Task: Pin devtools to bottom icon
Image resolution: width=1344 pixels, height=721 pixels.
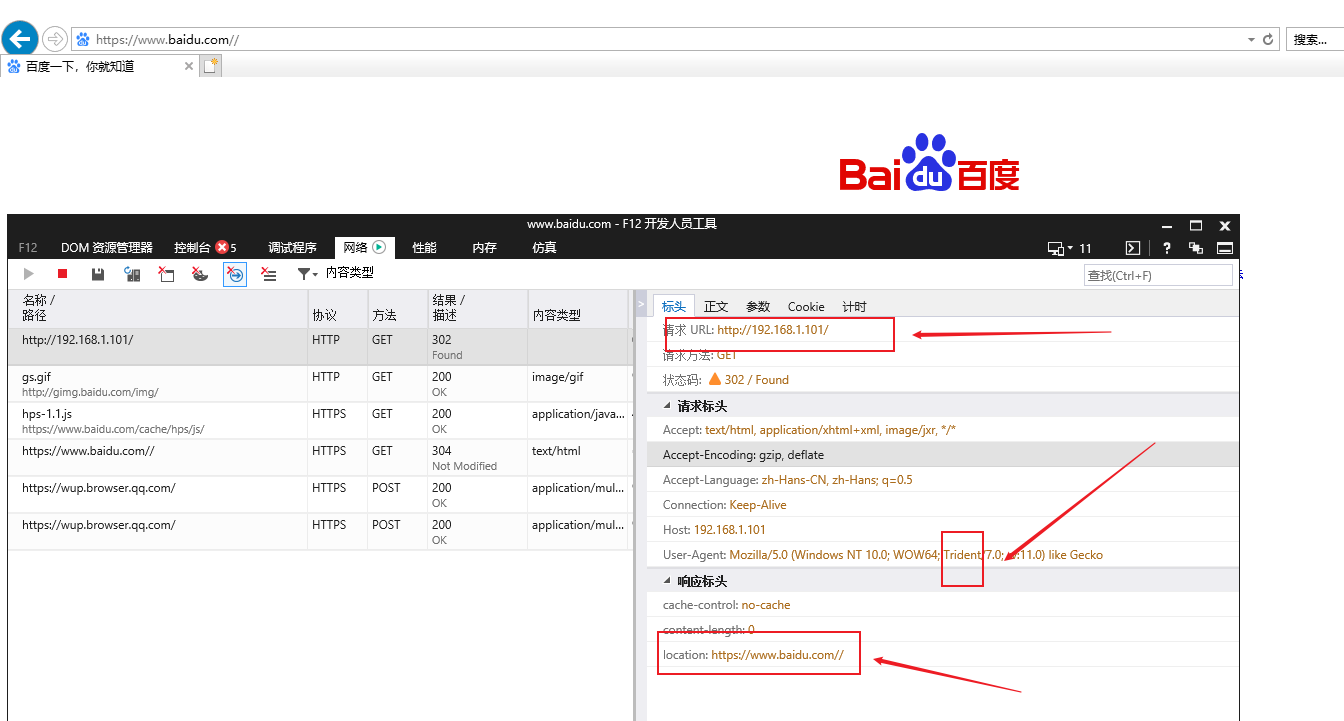Action: [x=1224, y=248]
